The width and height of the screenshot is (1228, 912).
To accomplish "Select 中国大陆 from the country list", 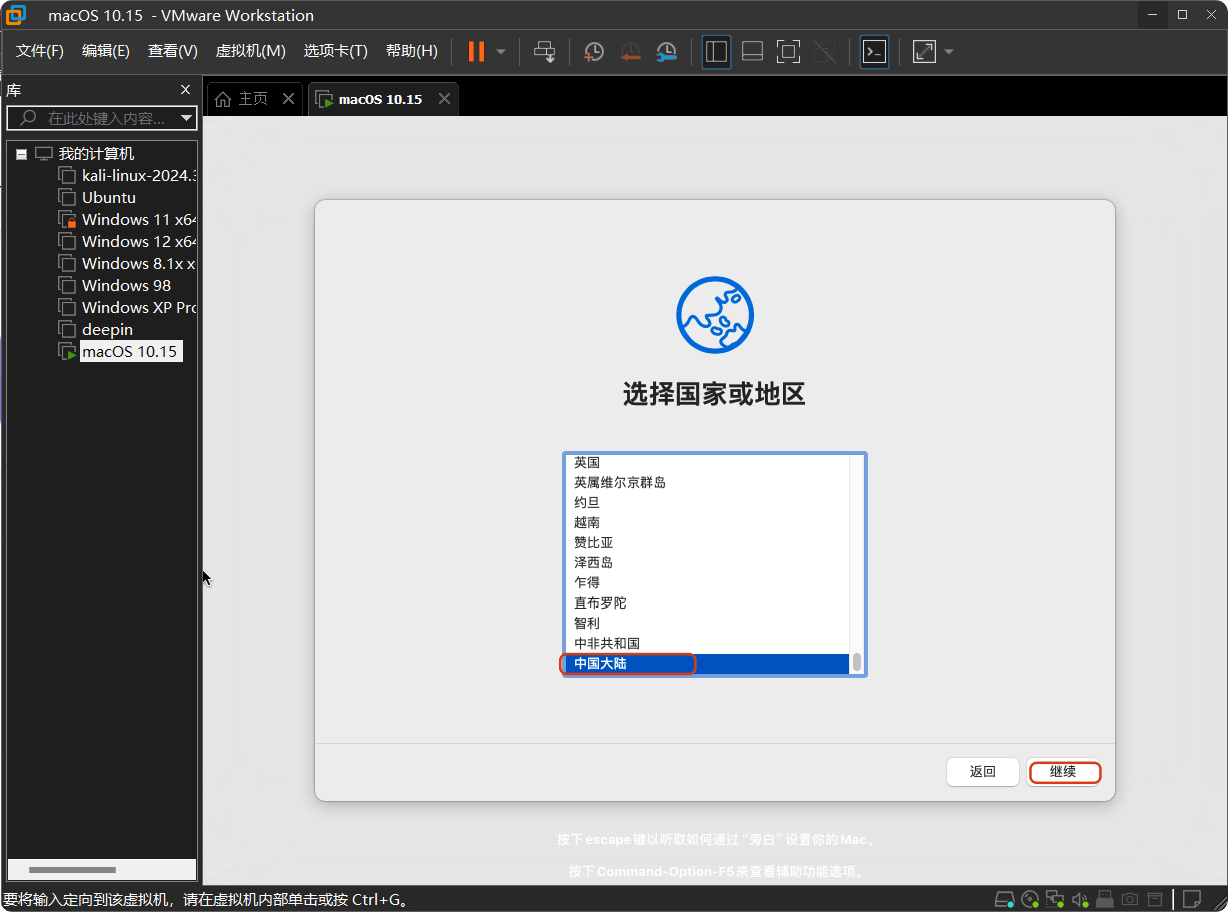I will click(628, 663).
